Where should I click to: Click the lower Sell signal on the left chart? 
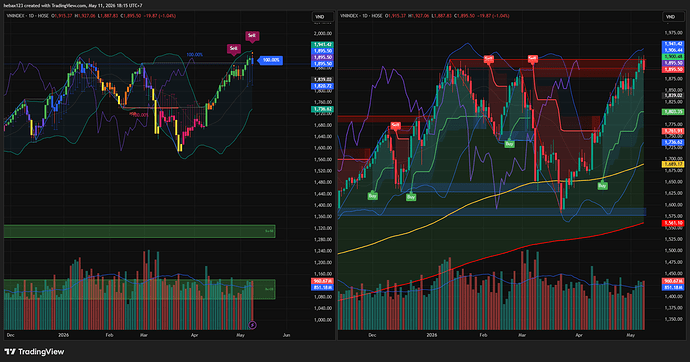pyautogui.click(x=234, y=49)
